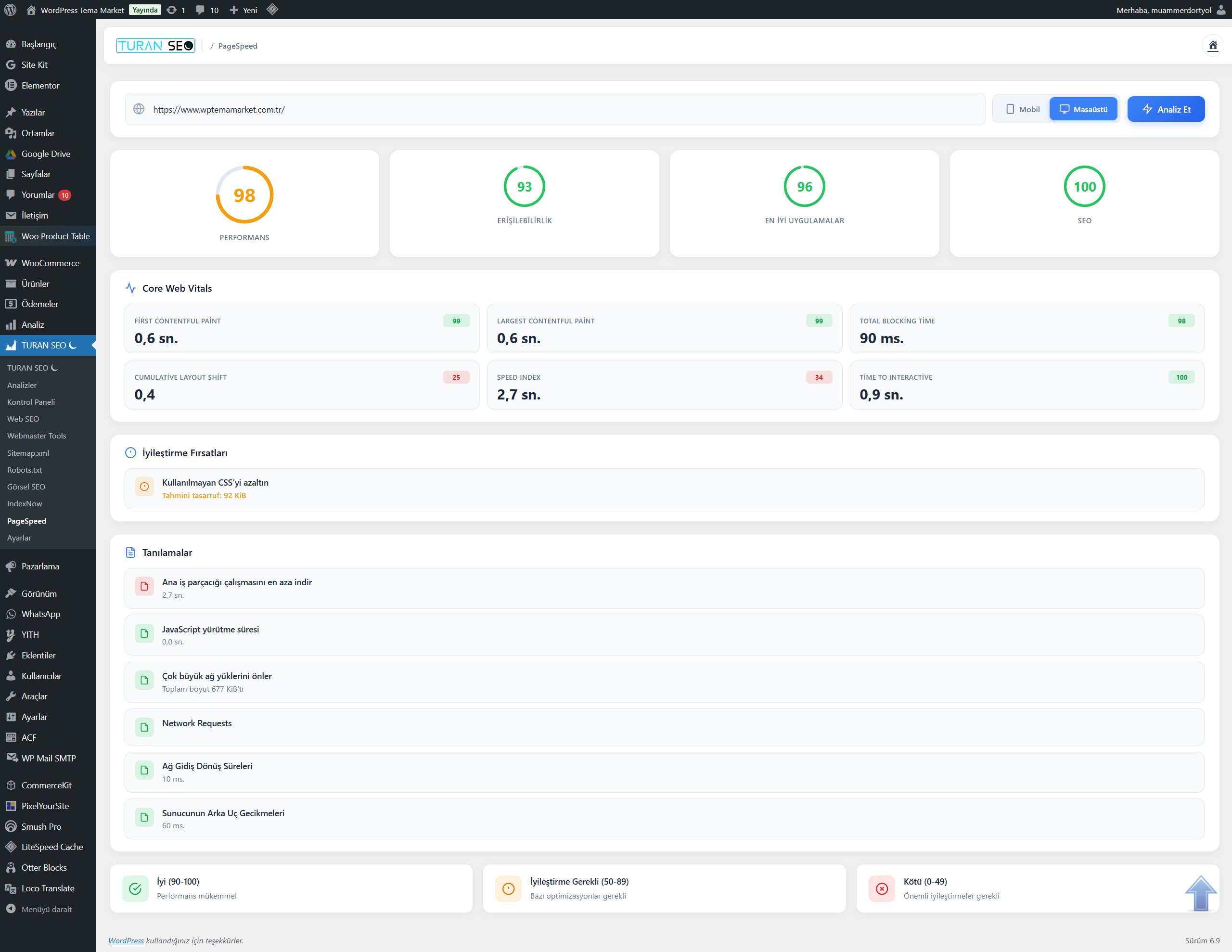Screen dimensions: 1232x952
Task: Click the TURAN SEO logo
Action: pos(156,46)
